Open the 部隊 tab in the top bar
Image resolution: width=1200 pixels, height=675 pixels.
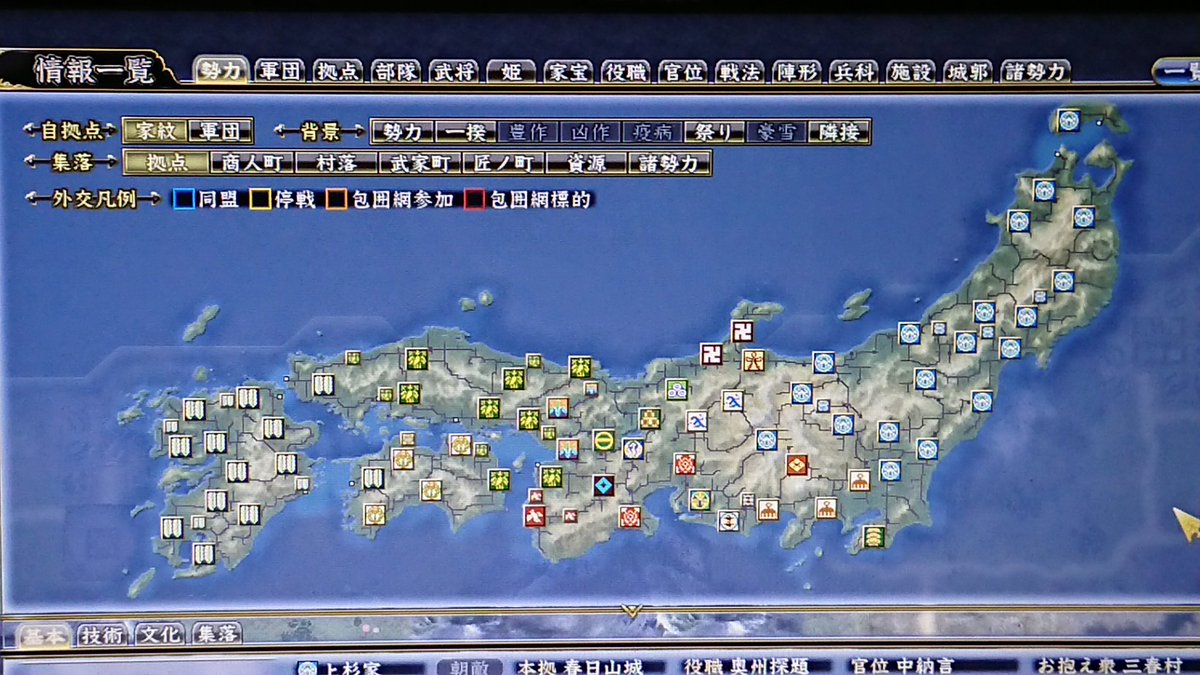396,72
